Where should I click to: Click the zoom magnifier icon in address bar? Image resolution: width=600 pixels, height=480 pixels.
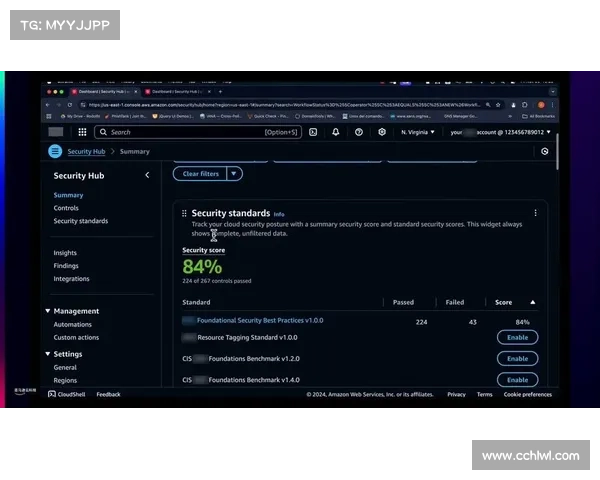point(488,105)
